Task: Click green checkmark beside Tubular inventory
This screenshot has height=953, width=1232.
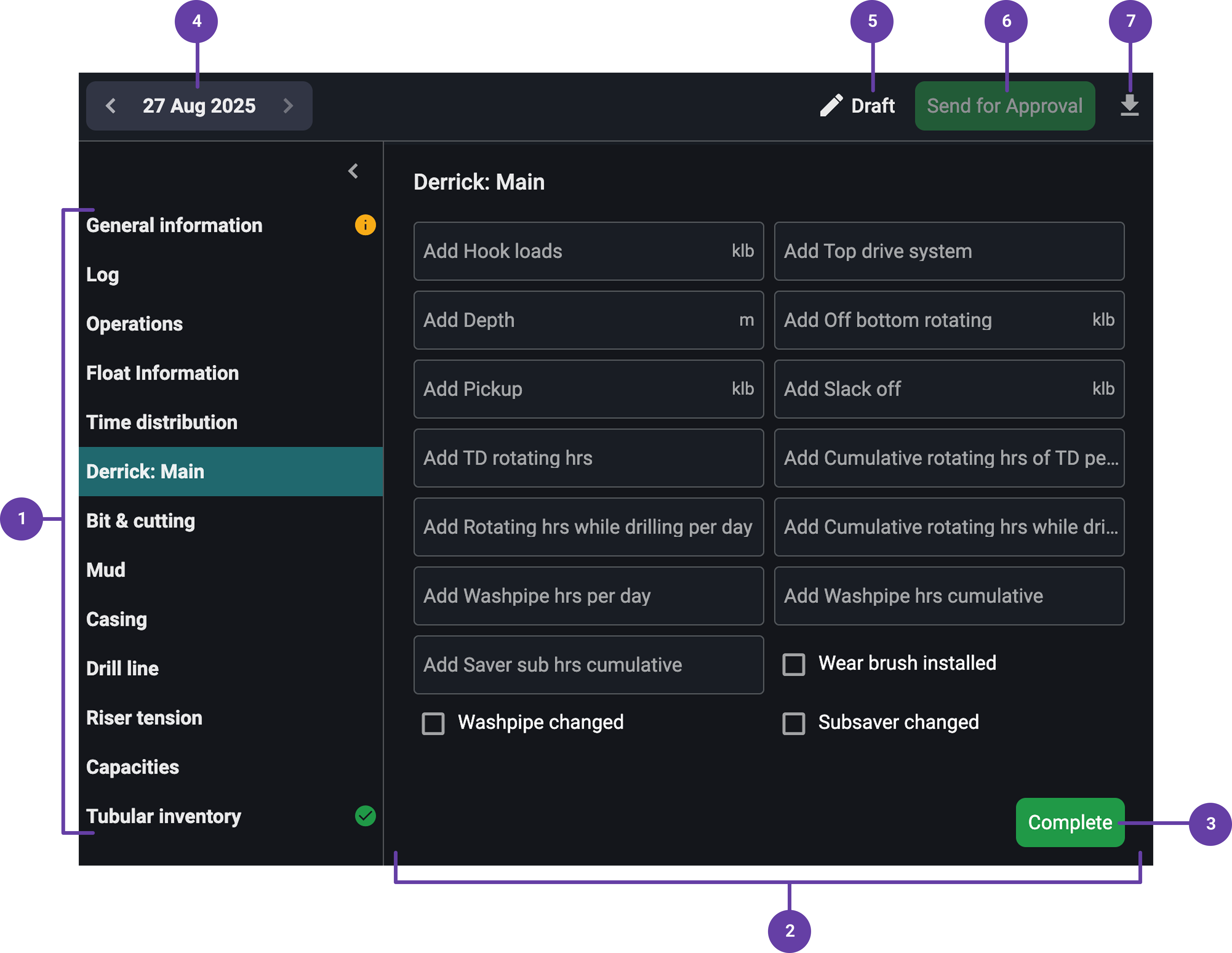Action: point(365,816)
